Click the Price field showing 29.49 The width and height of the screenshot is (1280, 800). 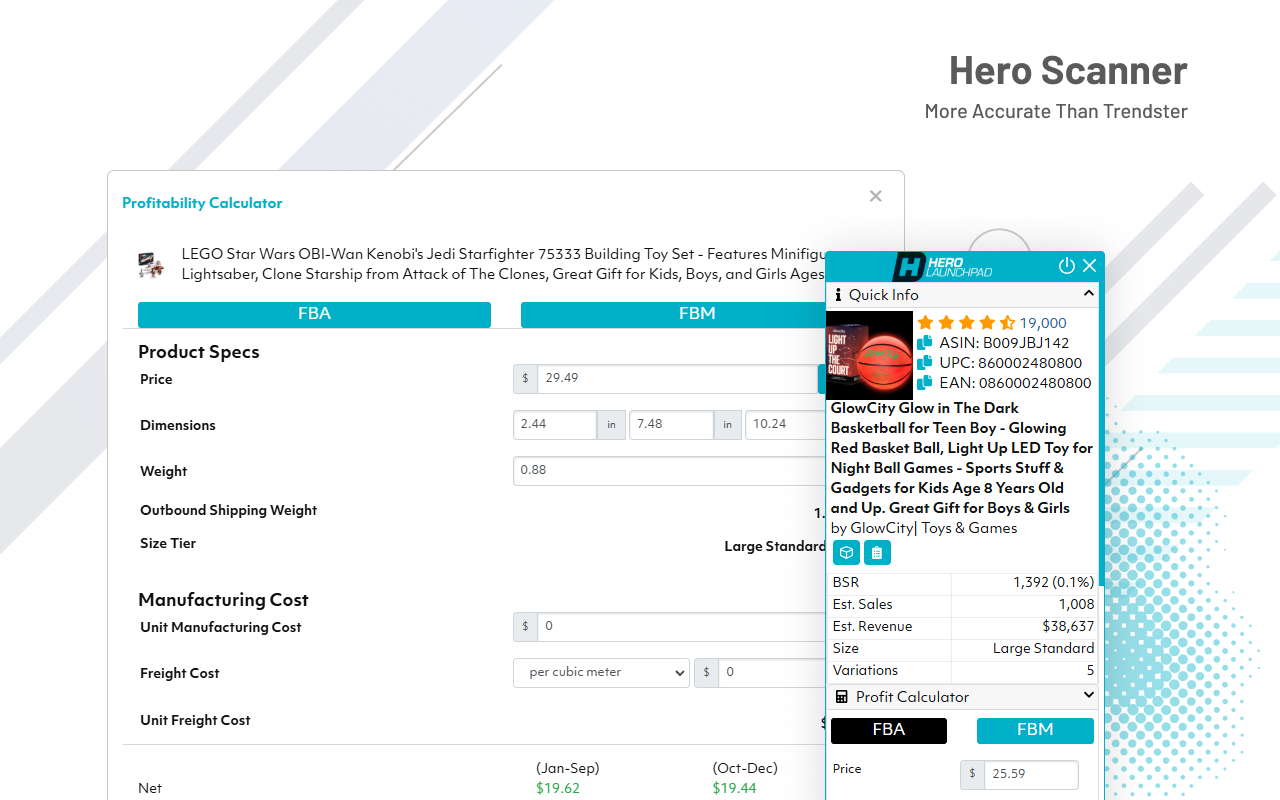pyautogui.click(x=677, y=379)
